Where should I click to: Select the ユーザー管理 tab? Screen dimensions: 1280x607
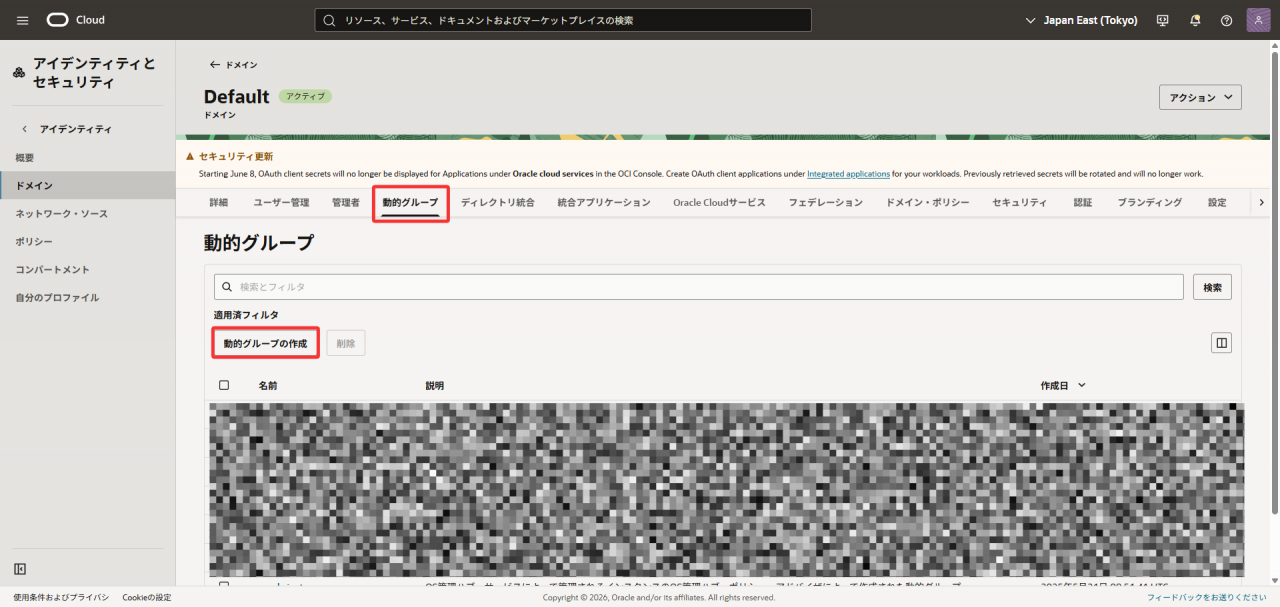click(x=281, y=202)
